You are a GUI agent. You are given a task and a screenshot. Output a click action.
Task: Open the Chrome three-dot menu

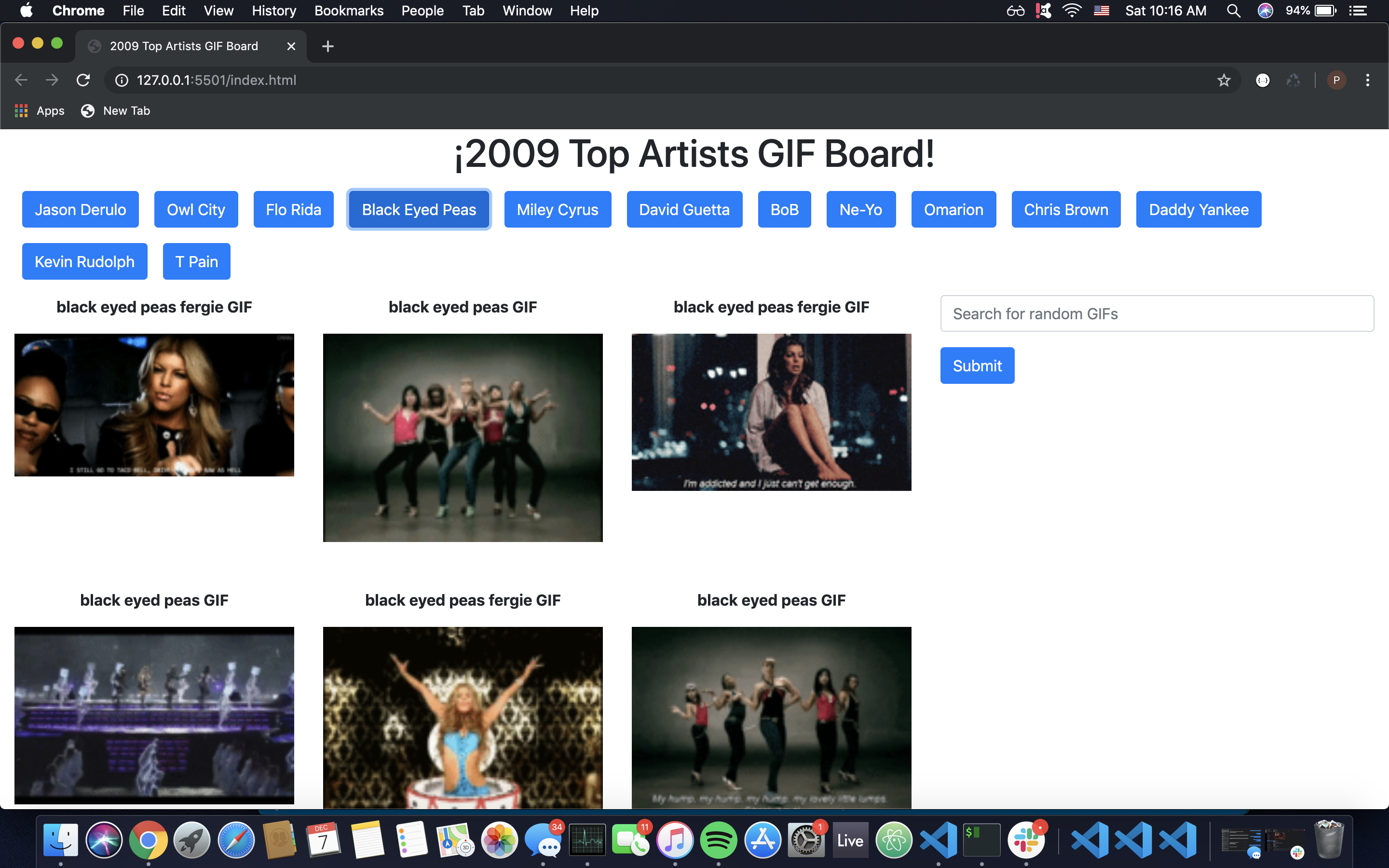coord(1368,80)
